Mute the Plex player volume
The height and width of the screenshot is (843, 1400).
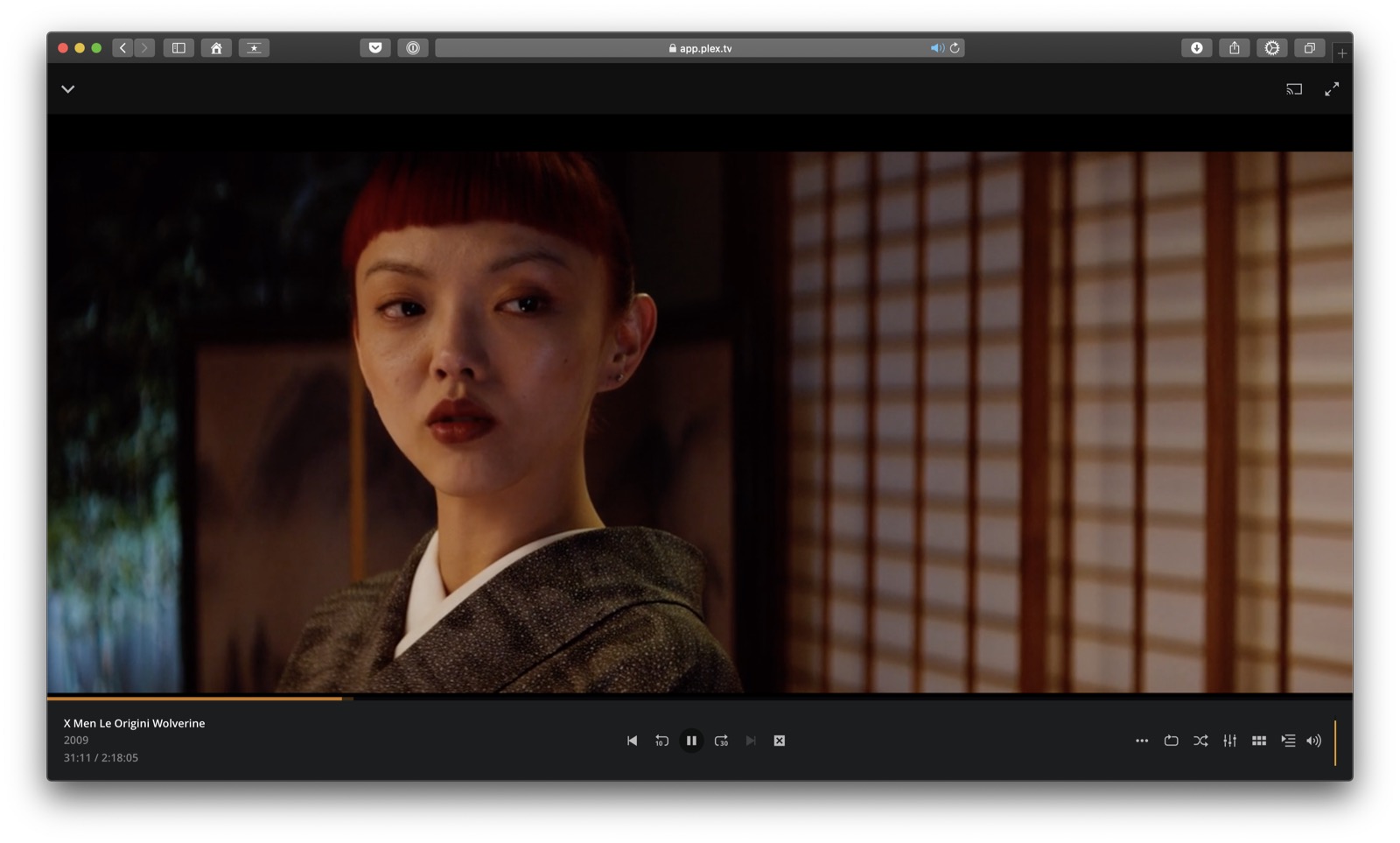point(1313,741)
